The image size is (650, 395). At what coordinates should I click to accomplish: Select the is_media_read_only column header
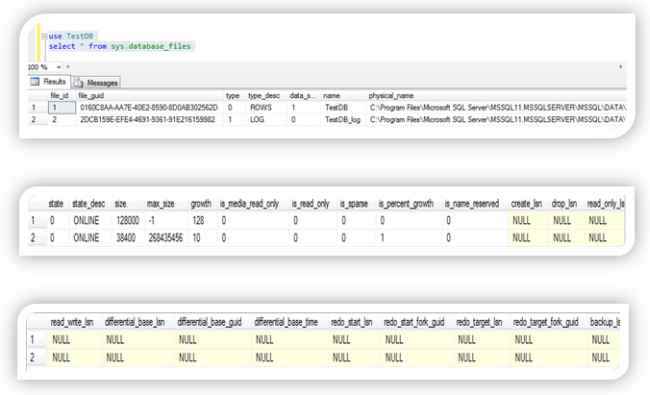(x=249, y=204)
